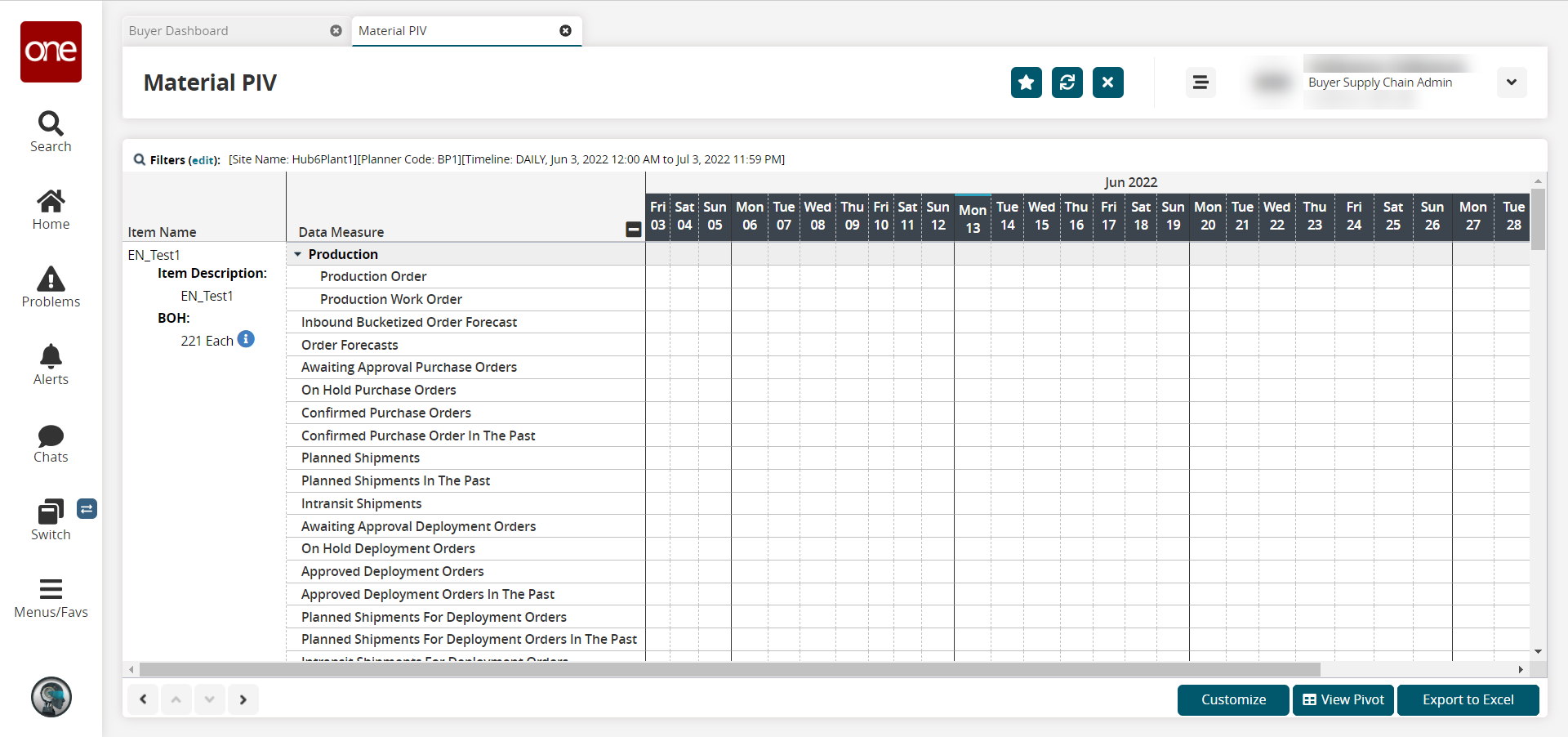Click the Customize button
Image resolution: width=1568 pixels, height=737 pixels.
[1232, 700]
